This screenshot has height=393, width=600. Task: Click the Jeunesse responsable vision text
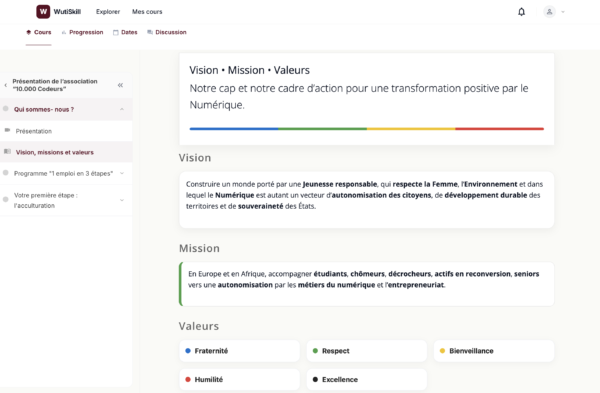pyautogui.click(x=340, y=184)
